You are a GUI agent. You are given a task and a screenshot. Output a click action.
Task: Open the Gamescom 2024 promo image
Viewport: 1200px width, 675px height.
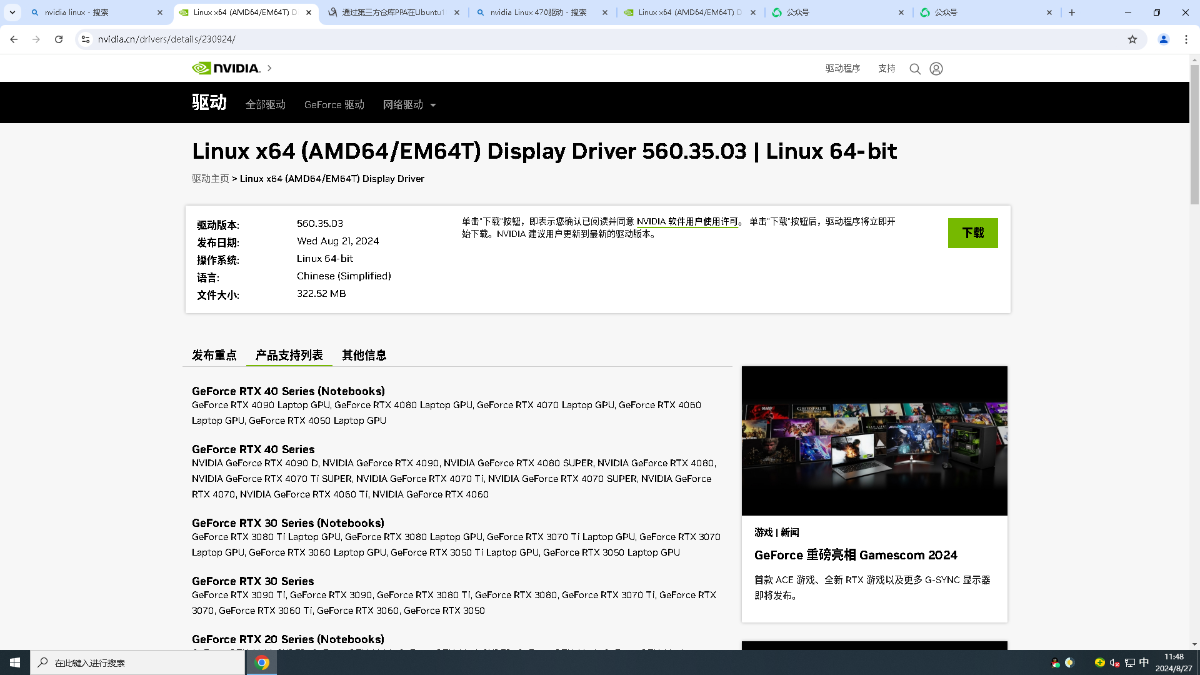(874, 440)
